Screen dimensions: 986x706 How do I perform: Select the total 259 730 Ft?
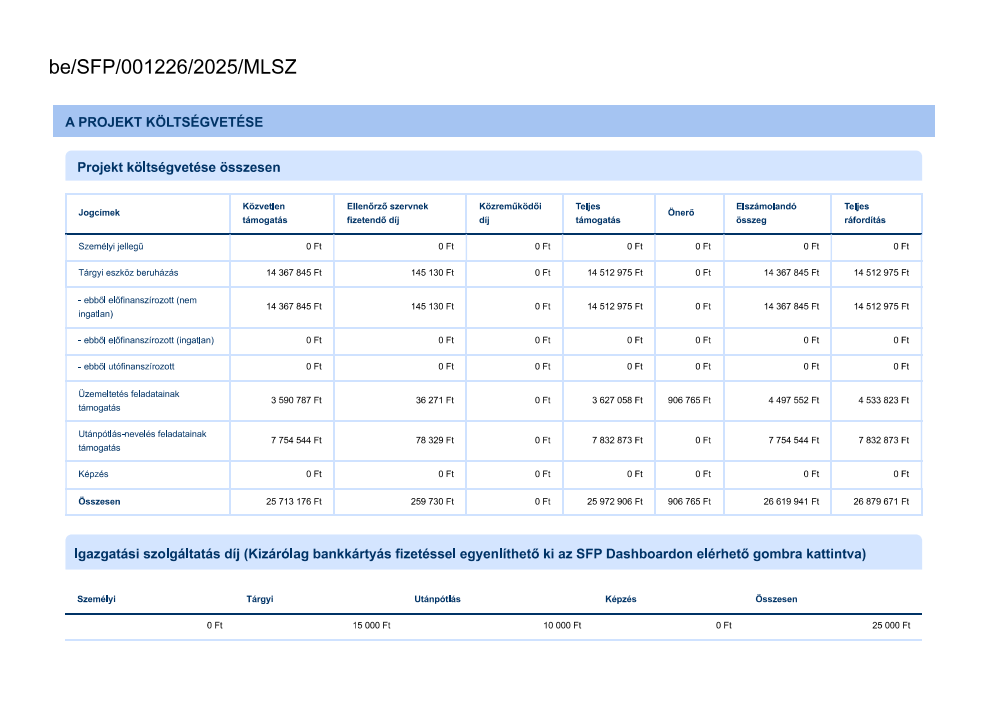point(432,502)
